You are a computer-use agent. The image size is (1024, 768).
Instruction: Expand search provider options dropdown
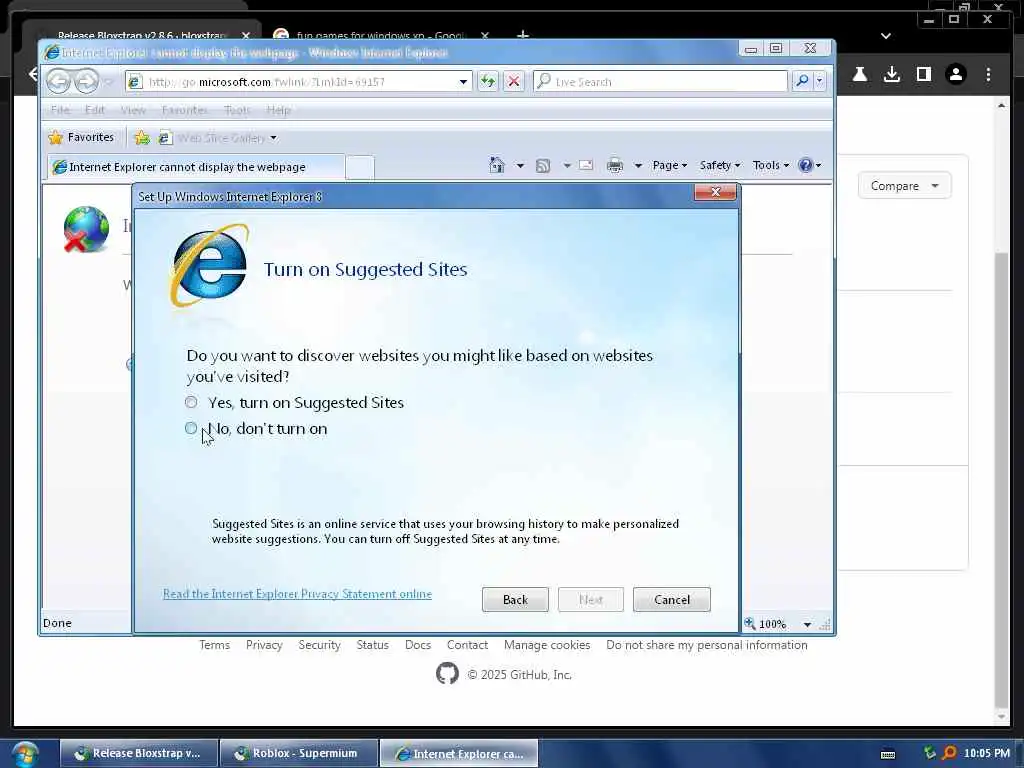tap(820, 82)
